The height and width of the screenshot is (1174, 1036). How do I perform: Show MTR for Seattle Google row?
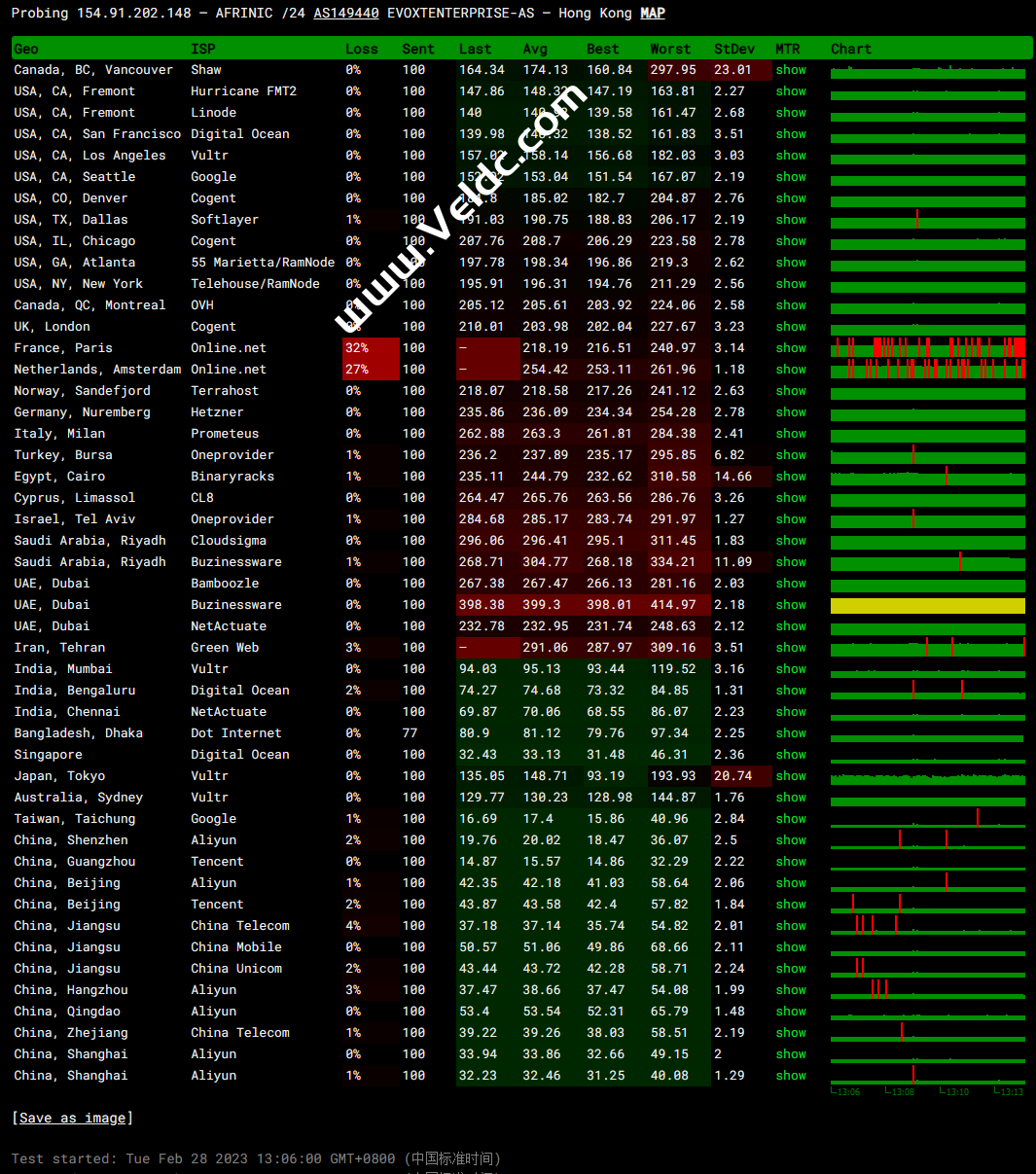(791, 177)
